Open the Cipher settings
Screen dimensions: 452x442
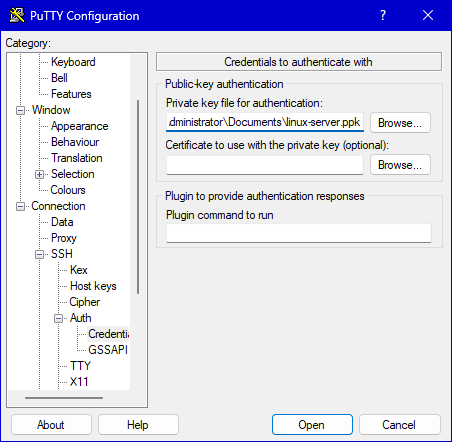click(85, 302)
